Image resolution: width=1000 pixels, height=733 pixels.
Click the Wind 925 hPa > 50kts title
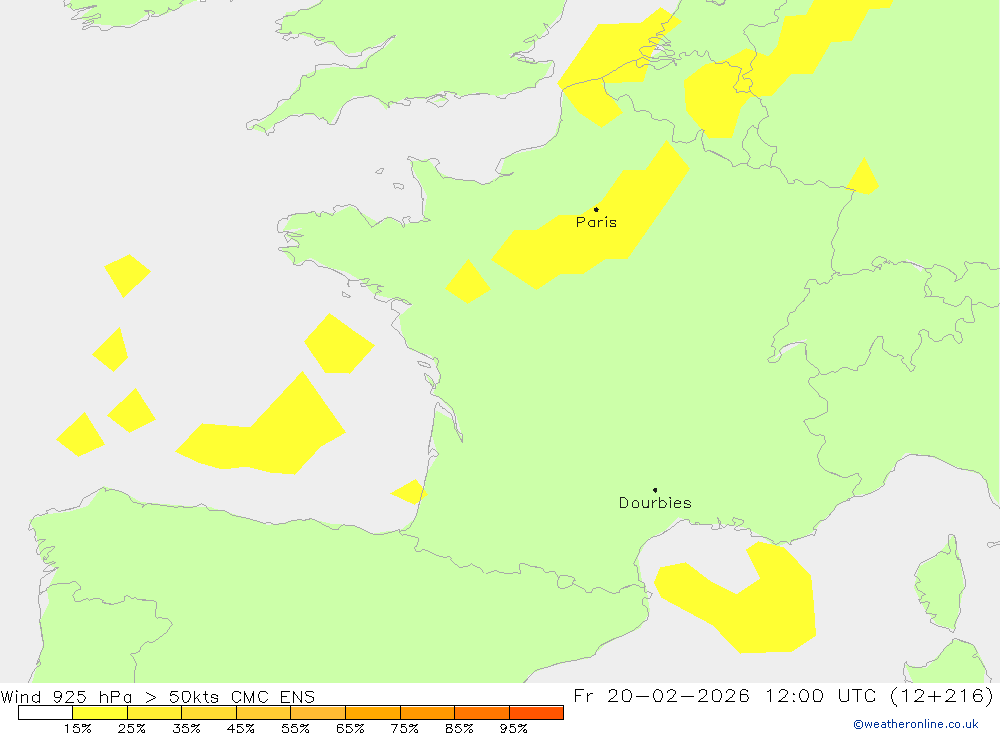point(110,697)
